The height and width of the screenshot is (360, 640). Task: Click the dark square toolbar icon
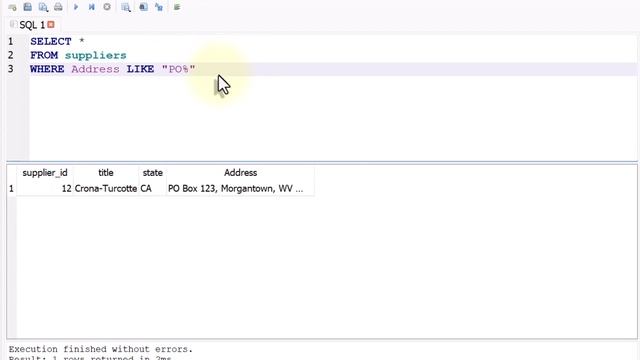click(143, 7)
